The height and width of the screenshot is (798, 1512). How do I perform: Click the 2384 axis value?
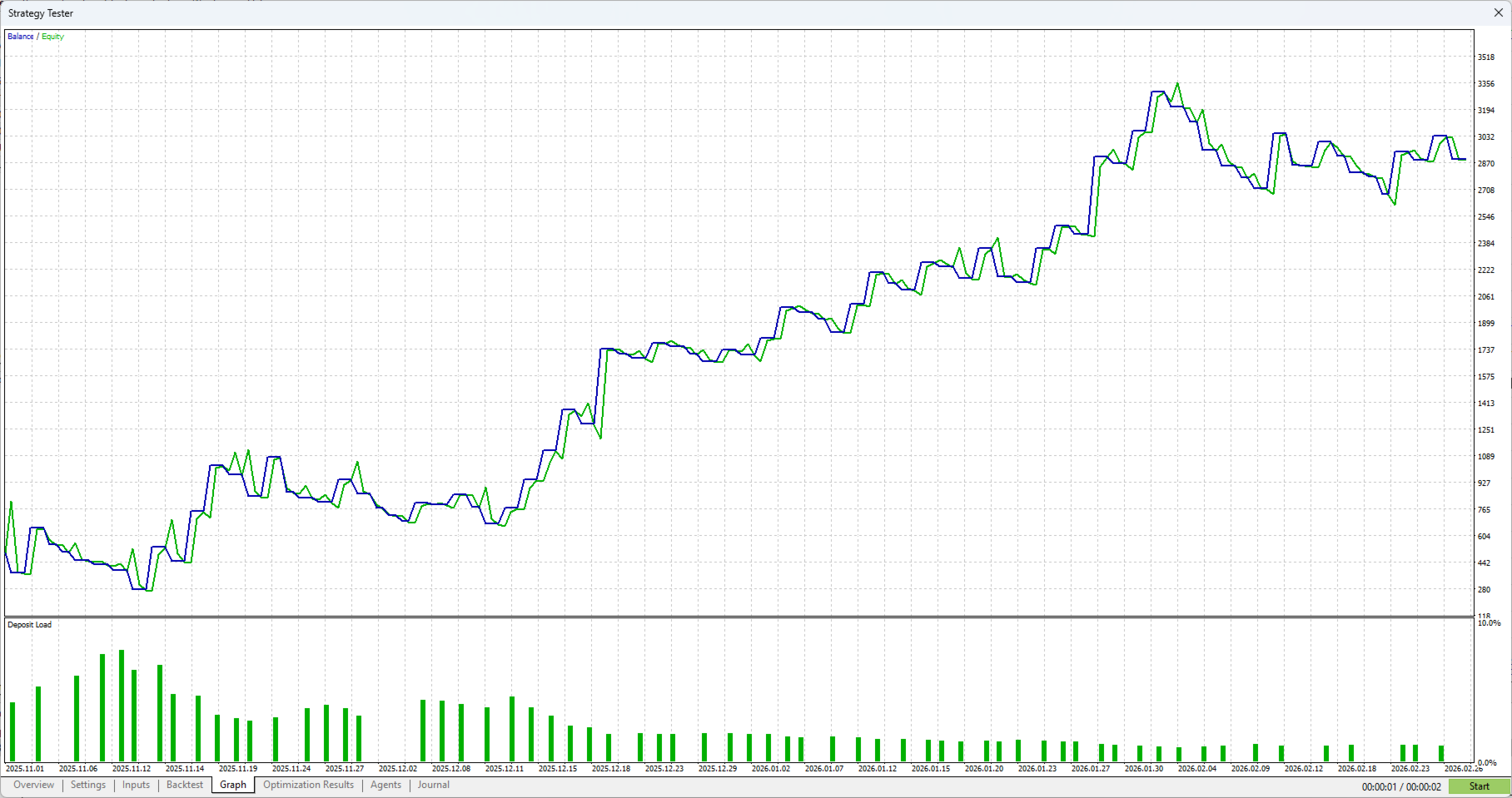tap(1486, 244)
